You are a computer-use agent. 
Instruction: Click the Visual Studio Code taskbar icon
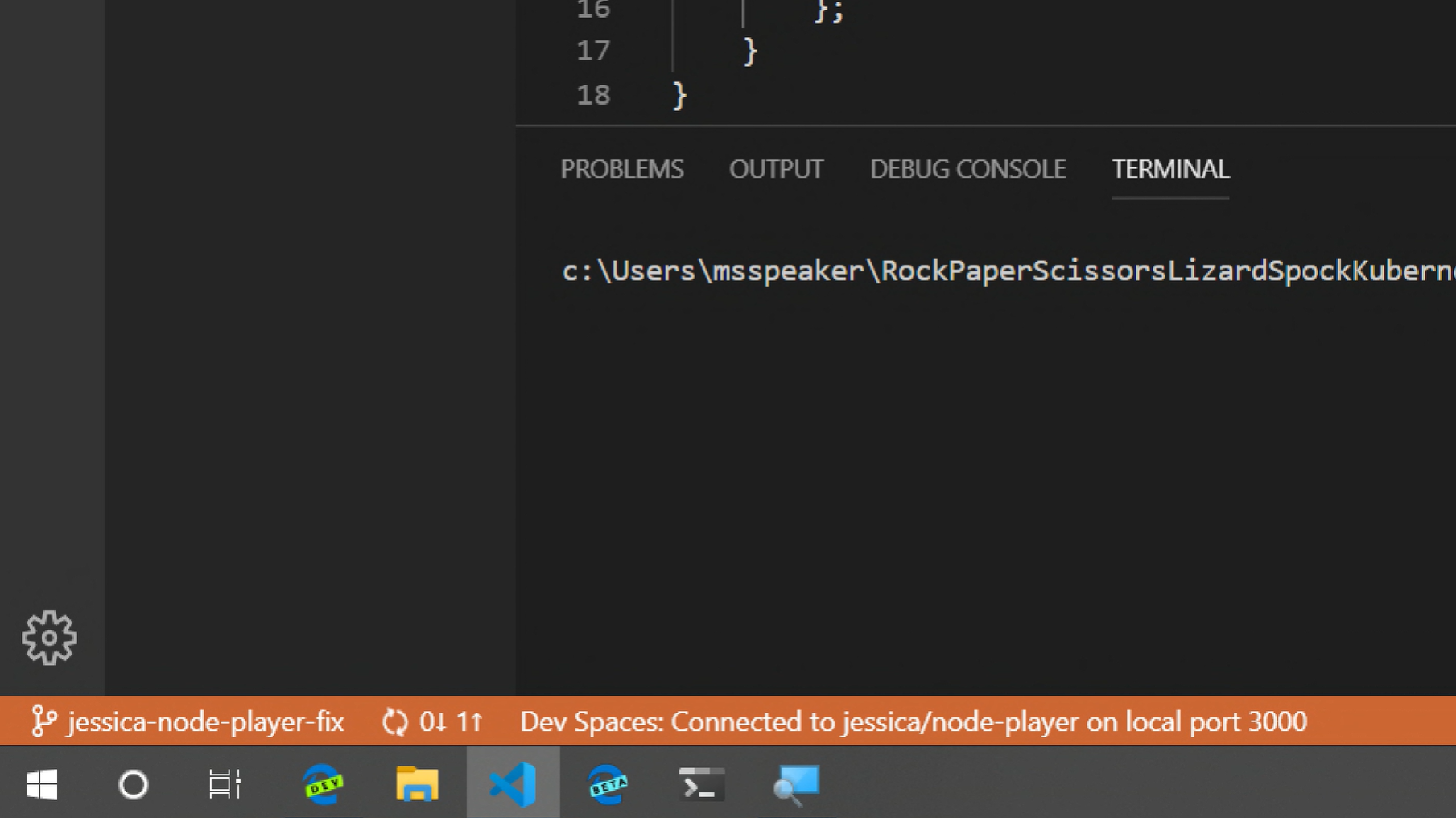pyautogui.click(x=513, y=783)
